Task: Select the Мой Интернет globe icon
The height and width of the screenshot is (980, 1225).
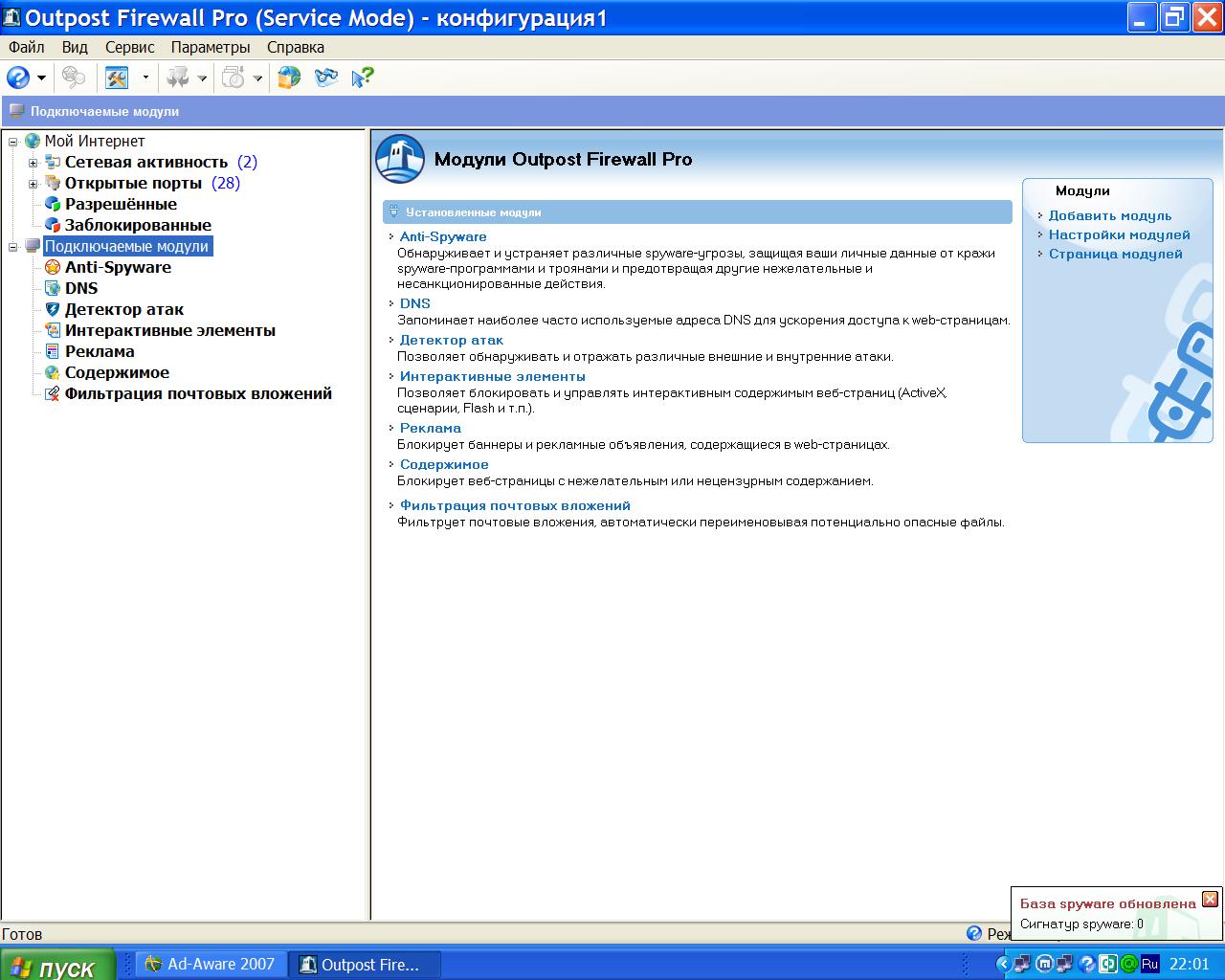Action: (x=33, y=141)
